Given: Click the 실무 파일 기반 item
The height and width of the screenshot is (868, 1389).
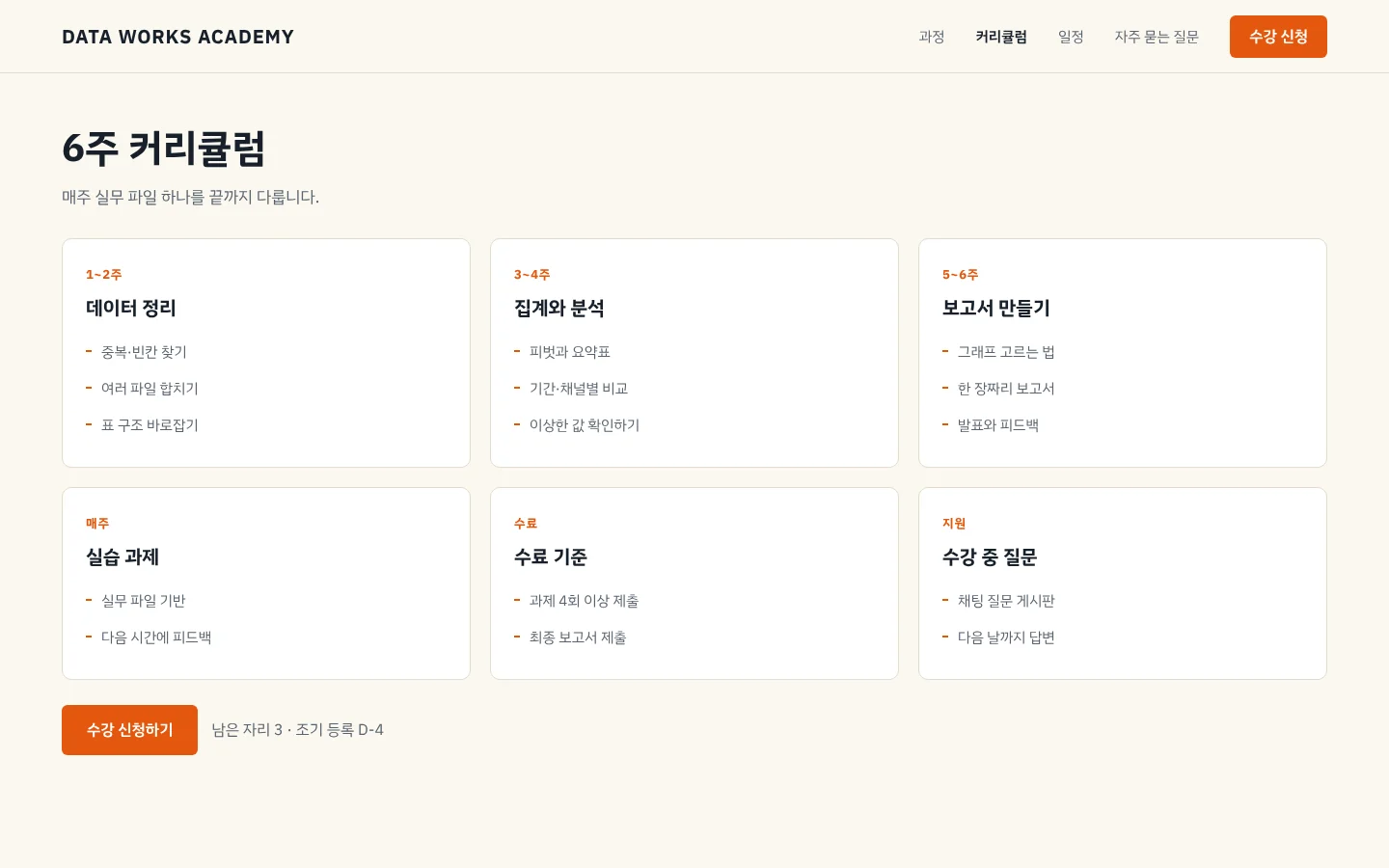Looking at the screenshot, I should 144,601.
